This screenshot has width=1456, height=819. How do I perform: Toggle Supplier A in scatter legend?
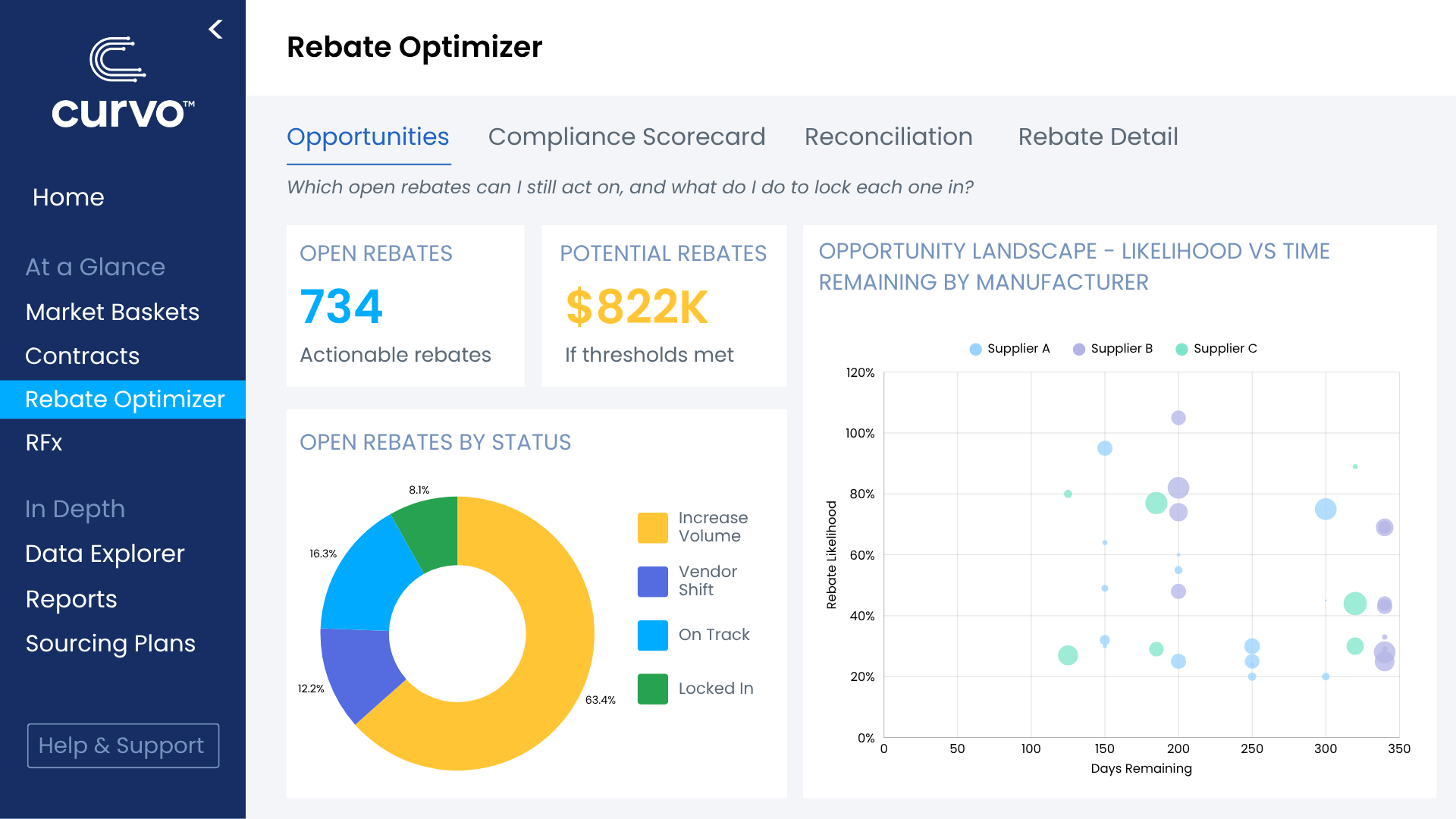[1009, 349]
